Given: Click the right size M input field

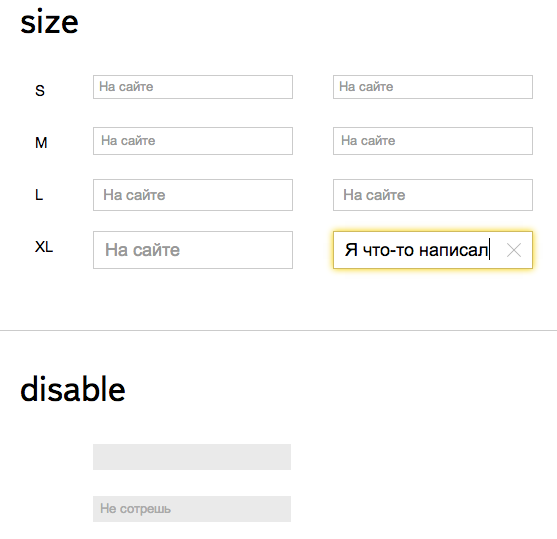Looking at the screenshot, I should [x=433, y=141].
